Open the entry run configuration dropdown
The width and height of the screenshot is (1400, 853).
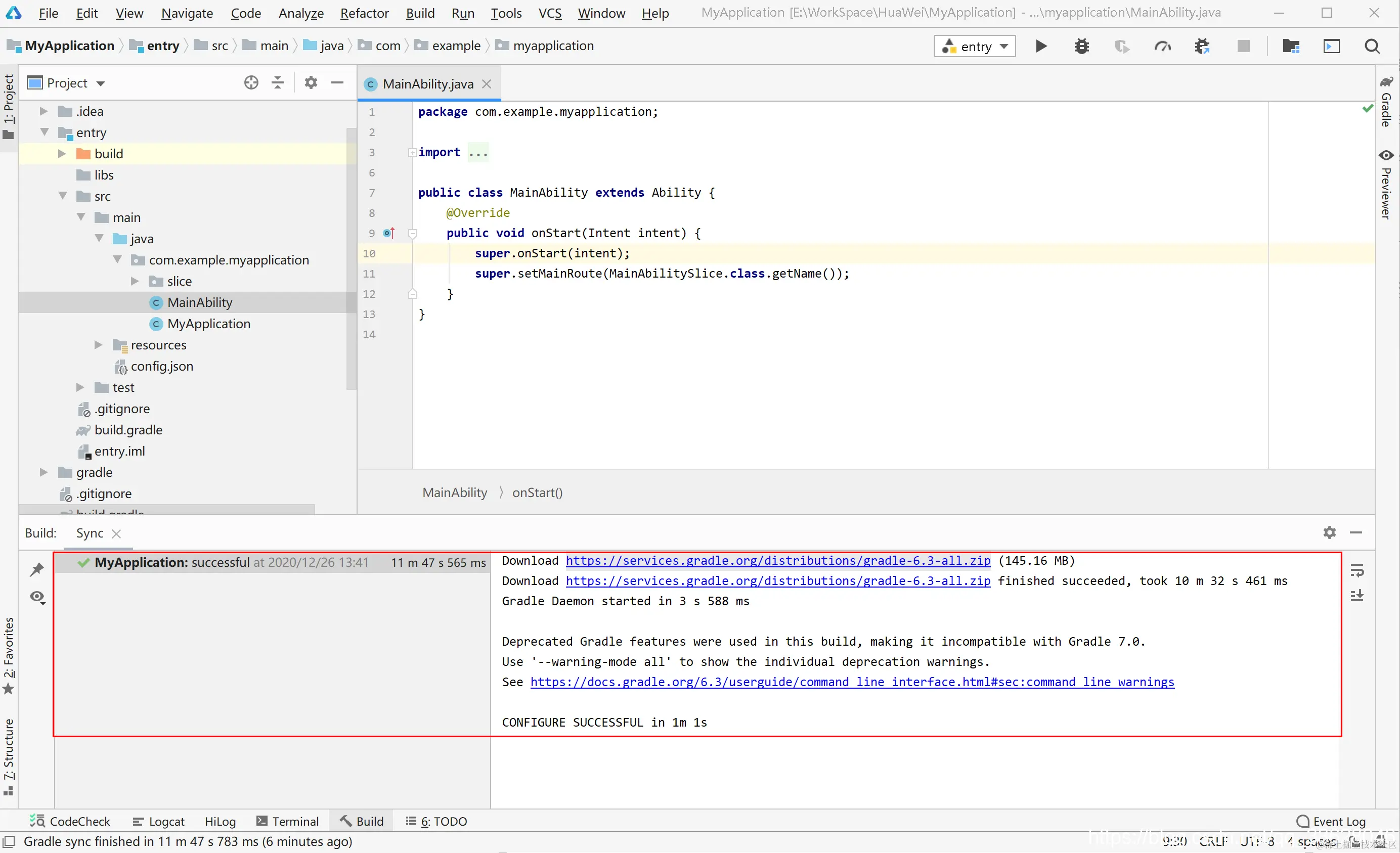(x=975, y=46)
